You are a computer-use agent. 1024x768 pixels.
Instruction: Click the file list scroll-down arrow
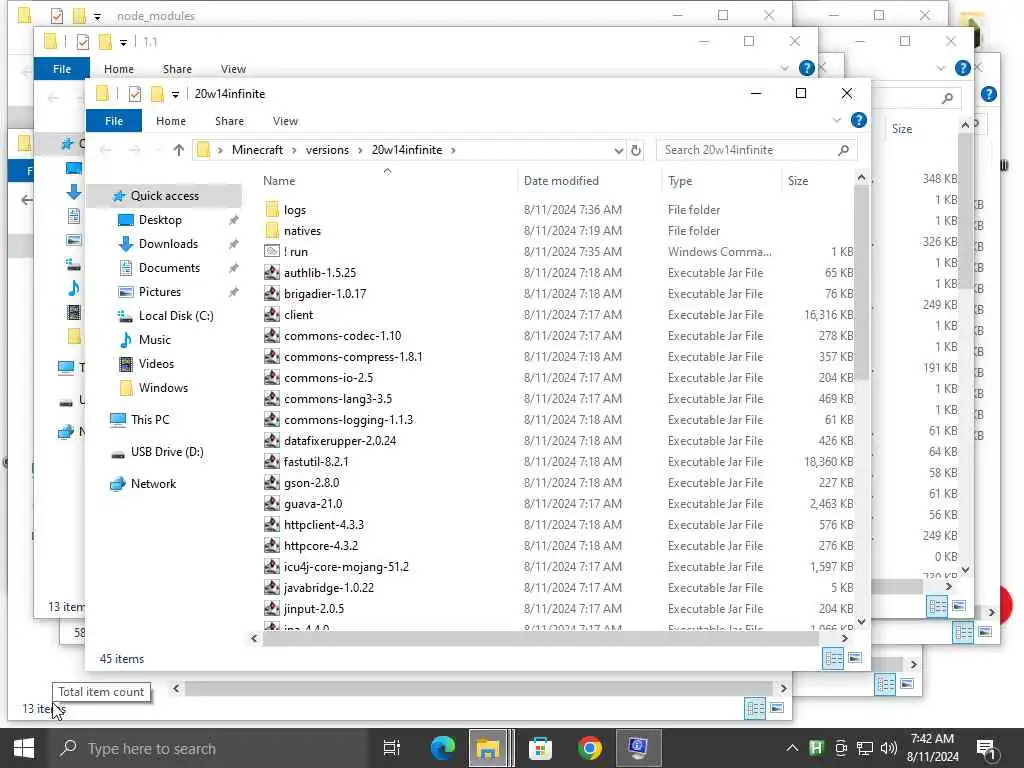pos(861,622)
